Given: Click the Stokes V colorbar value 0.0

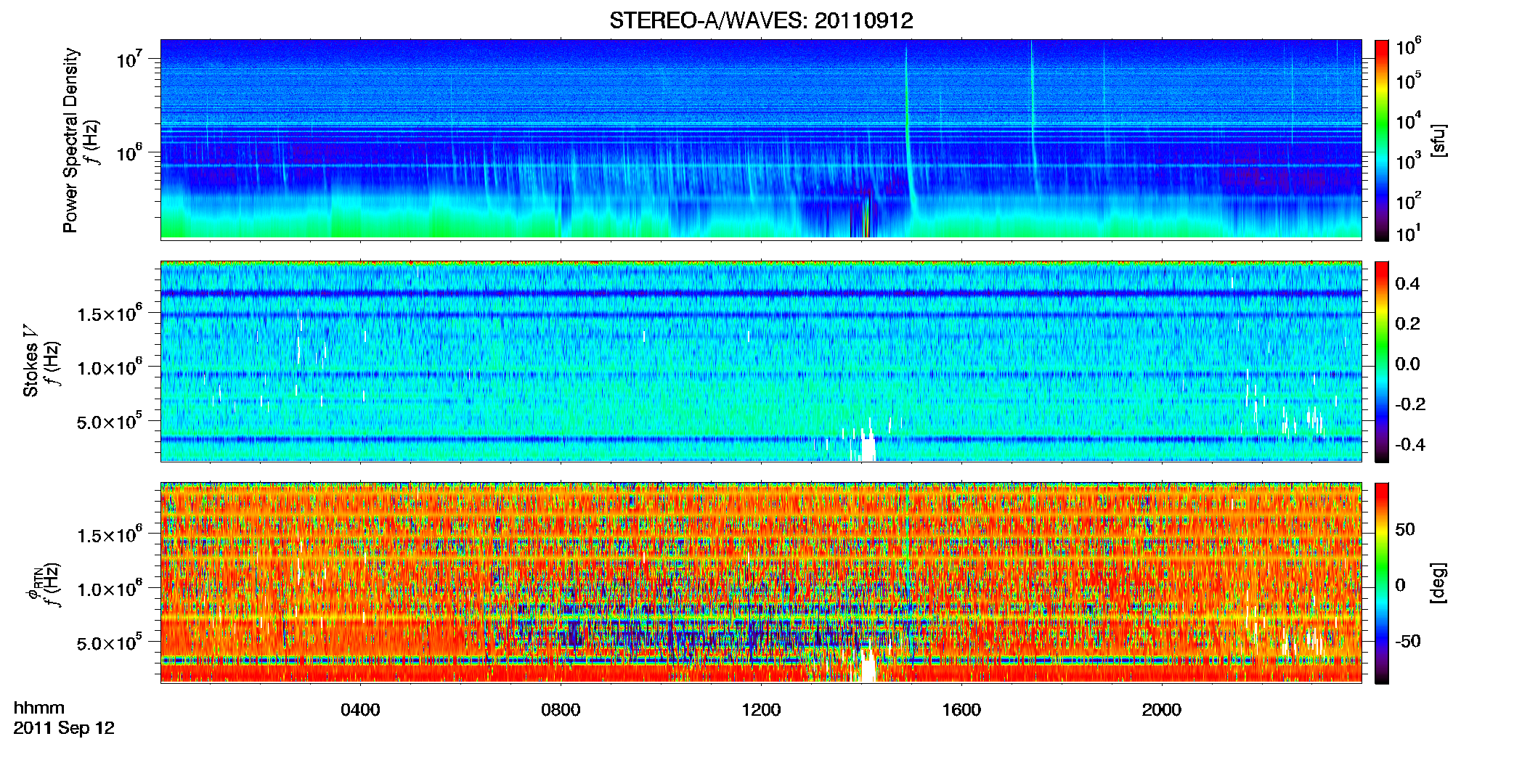Looking at the screenshot, I should click(1407, 364).
